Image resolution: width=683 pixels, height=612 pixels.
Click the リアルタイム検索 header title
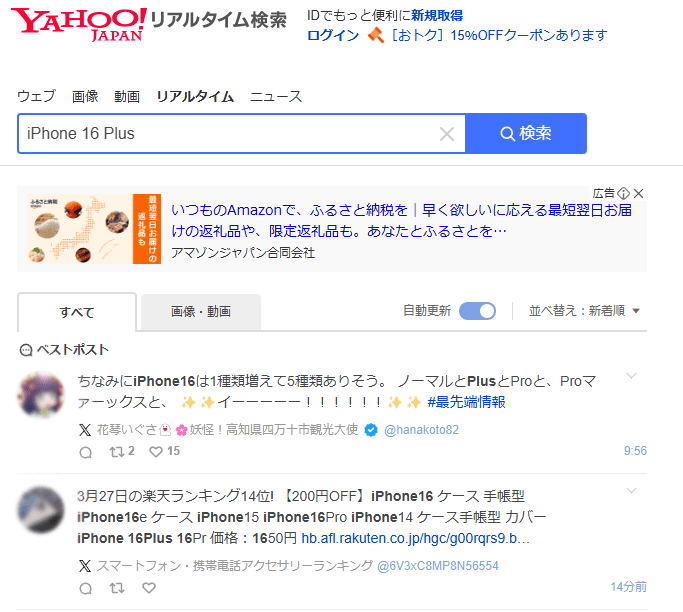click(219, 20)
